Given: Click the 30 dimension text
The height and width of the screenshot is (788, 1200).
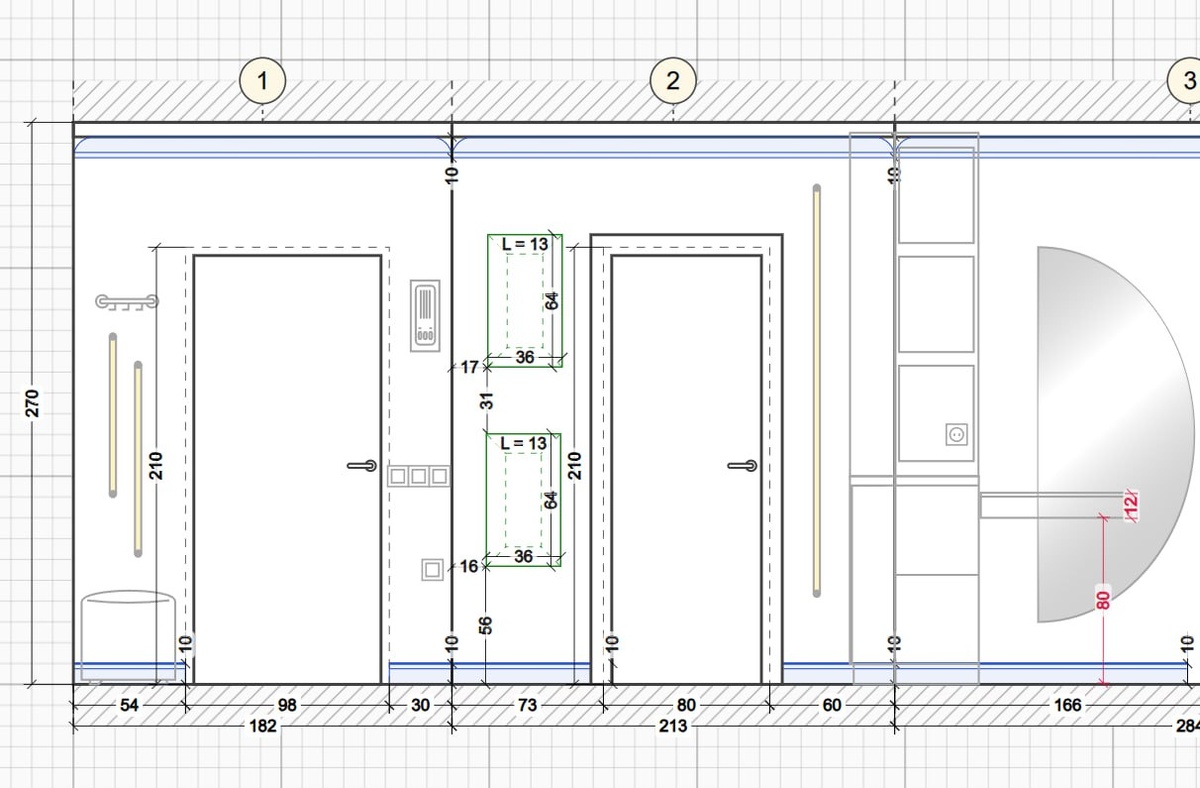Looking at the screenshot, I should click(x=420, y=705).
